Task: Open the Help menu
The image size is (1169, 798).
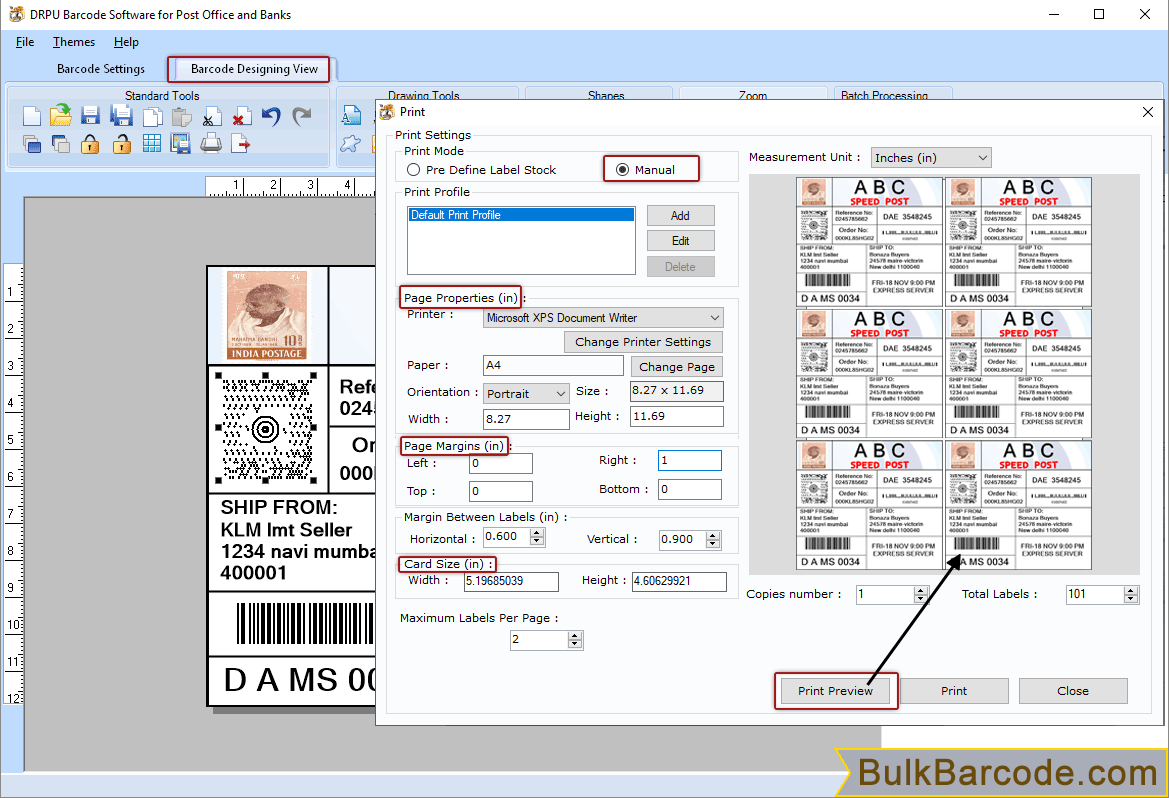Action: pyautogui.click(x=126, y=42)
